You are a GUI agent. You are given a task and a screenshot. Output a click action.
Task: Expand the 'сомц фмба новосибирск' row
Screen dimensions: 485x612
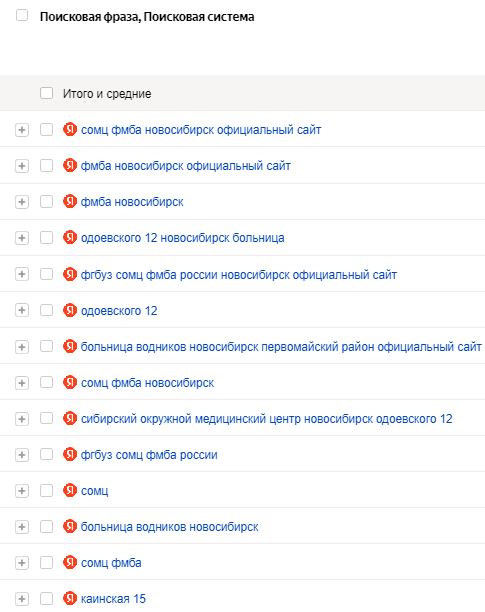[x=22, y=382]
